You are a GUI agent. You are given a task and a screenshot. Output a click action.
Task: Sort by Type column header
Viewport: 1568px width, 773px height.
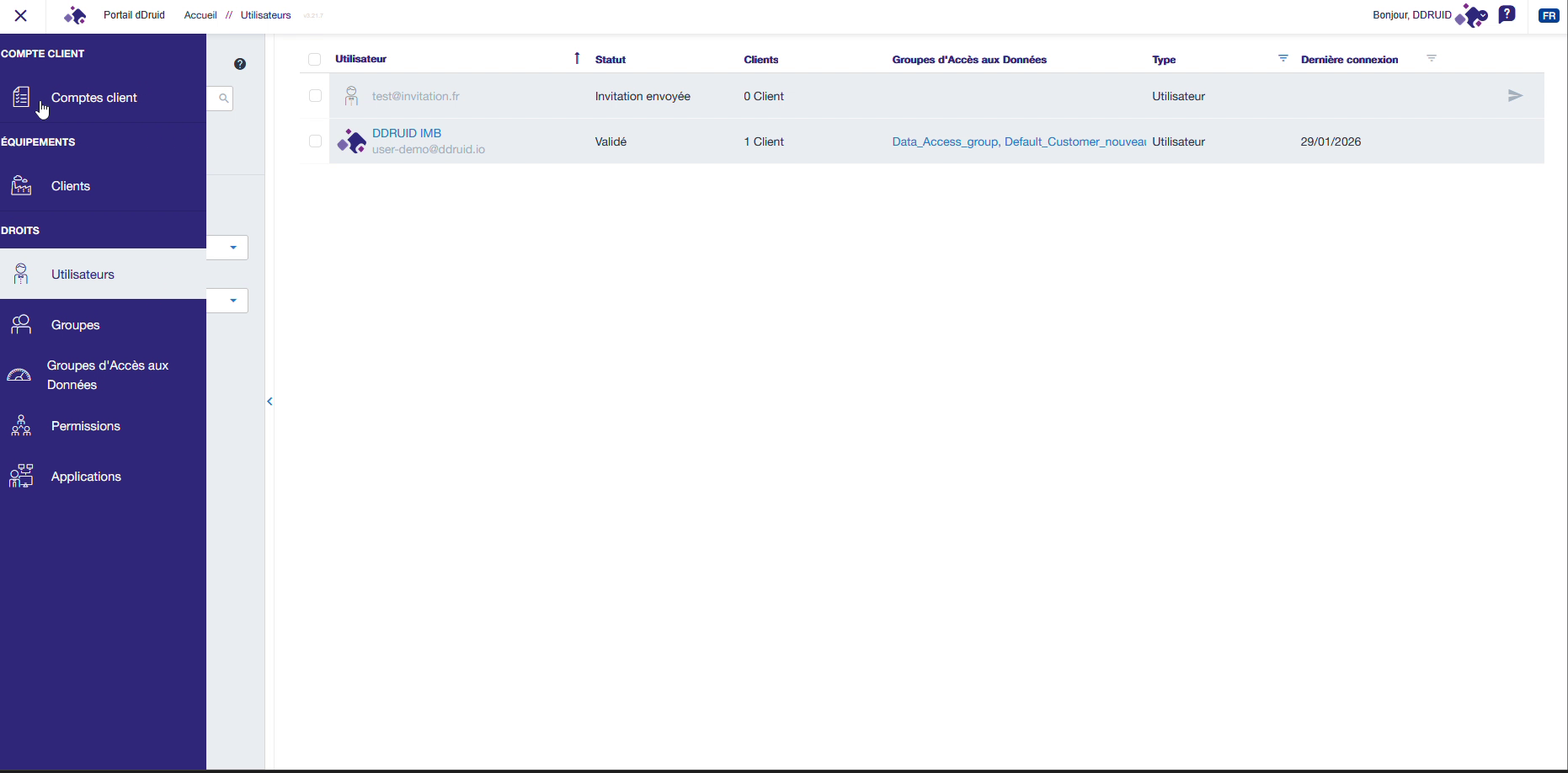pos(1164,60)
